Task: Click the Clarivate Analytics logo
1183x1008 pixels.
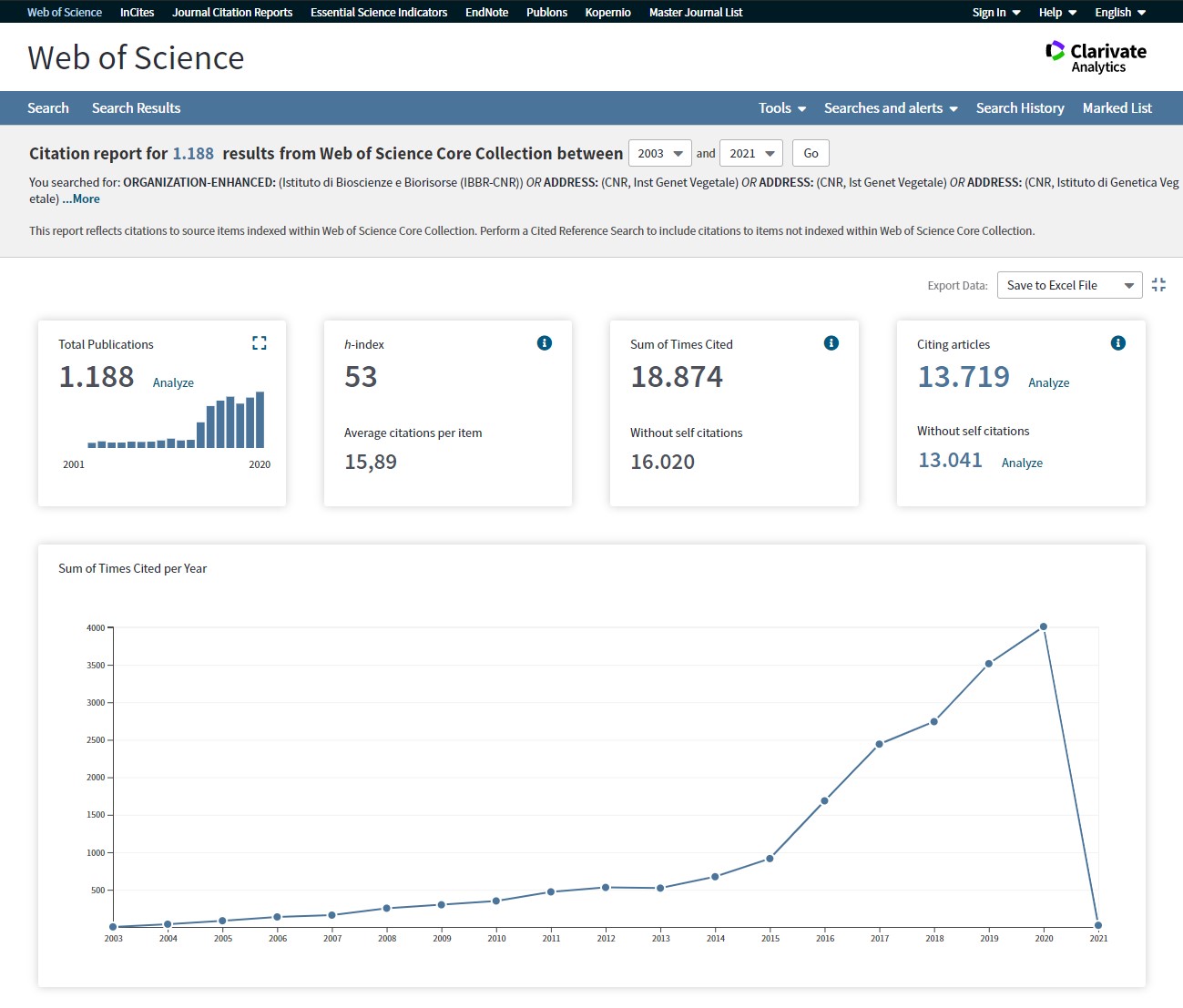Action: [1096, 57]
